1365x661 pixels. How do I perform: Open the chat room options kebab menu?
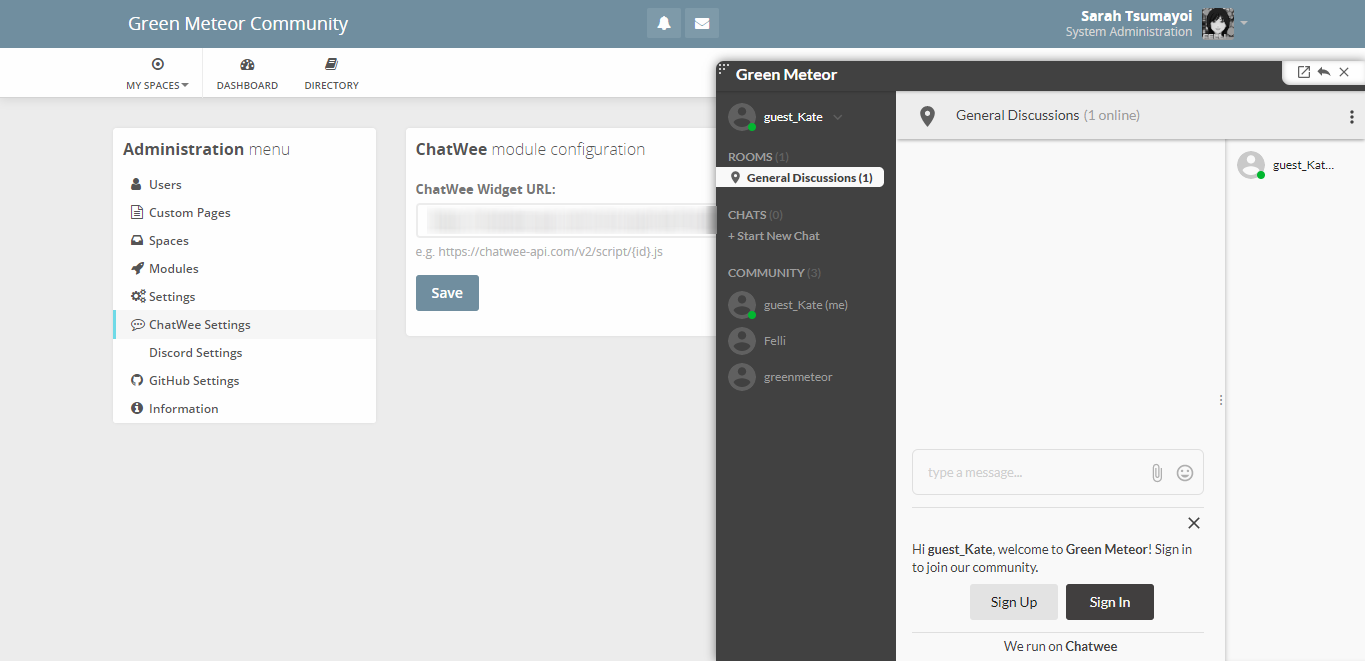[x=1352, y=117]
